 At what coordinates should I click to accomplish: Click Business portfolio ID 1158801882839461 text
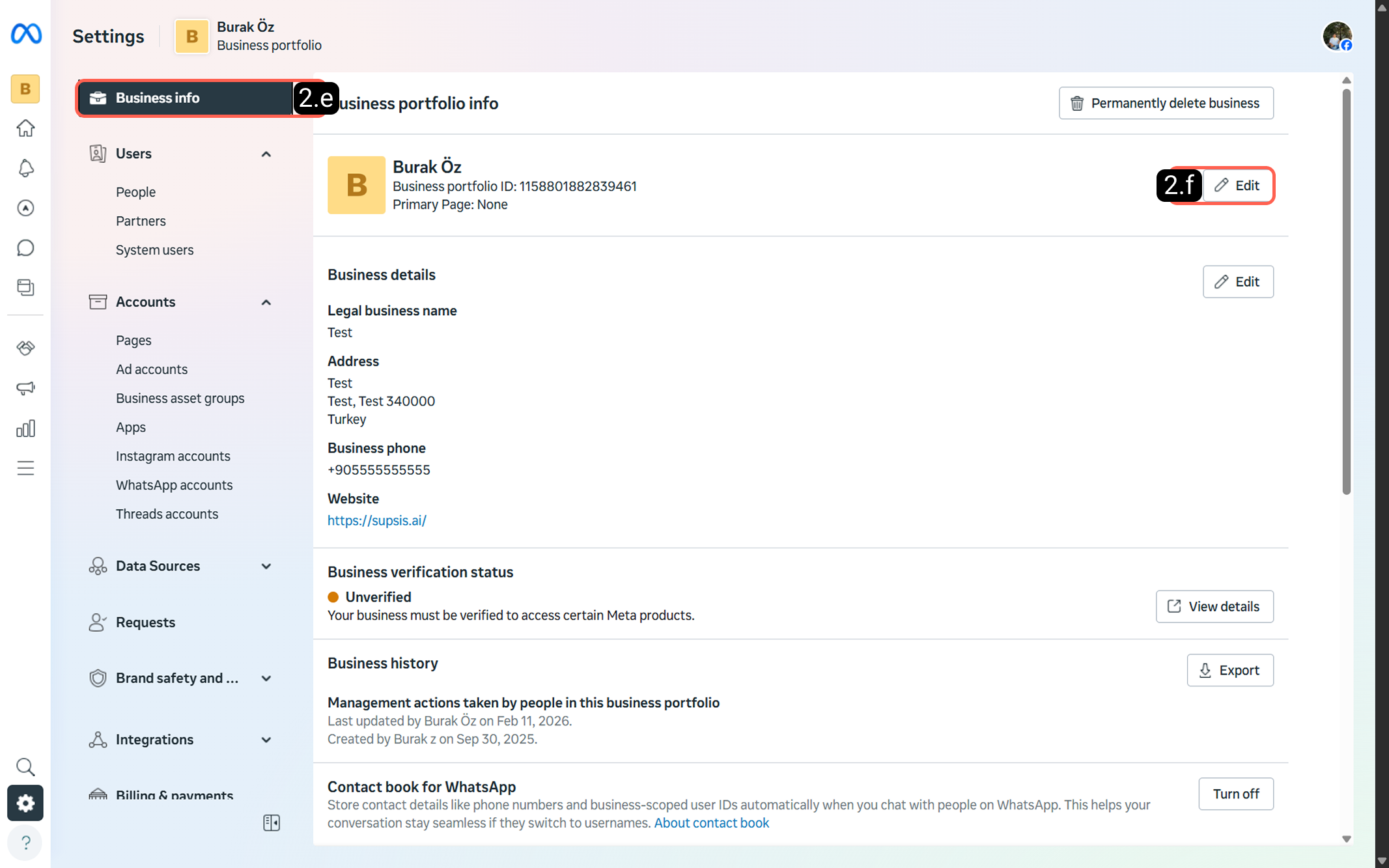(514, 186)
